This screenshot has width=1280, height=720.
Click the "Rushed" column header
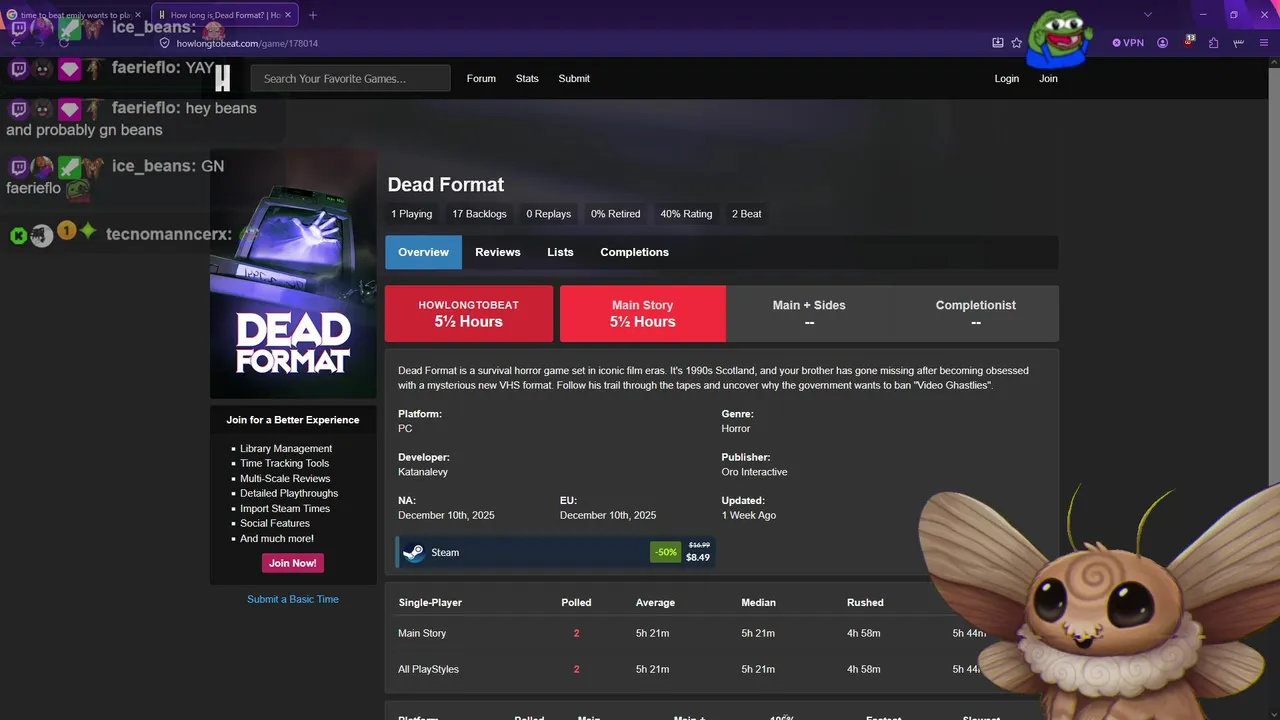(x=865, y=603)
